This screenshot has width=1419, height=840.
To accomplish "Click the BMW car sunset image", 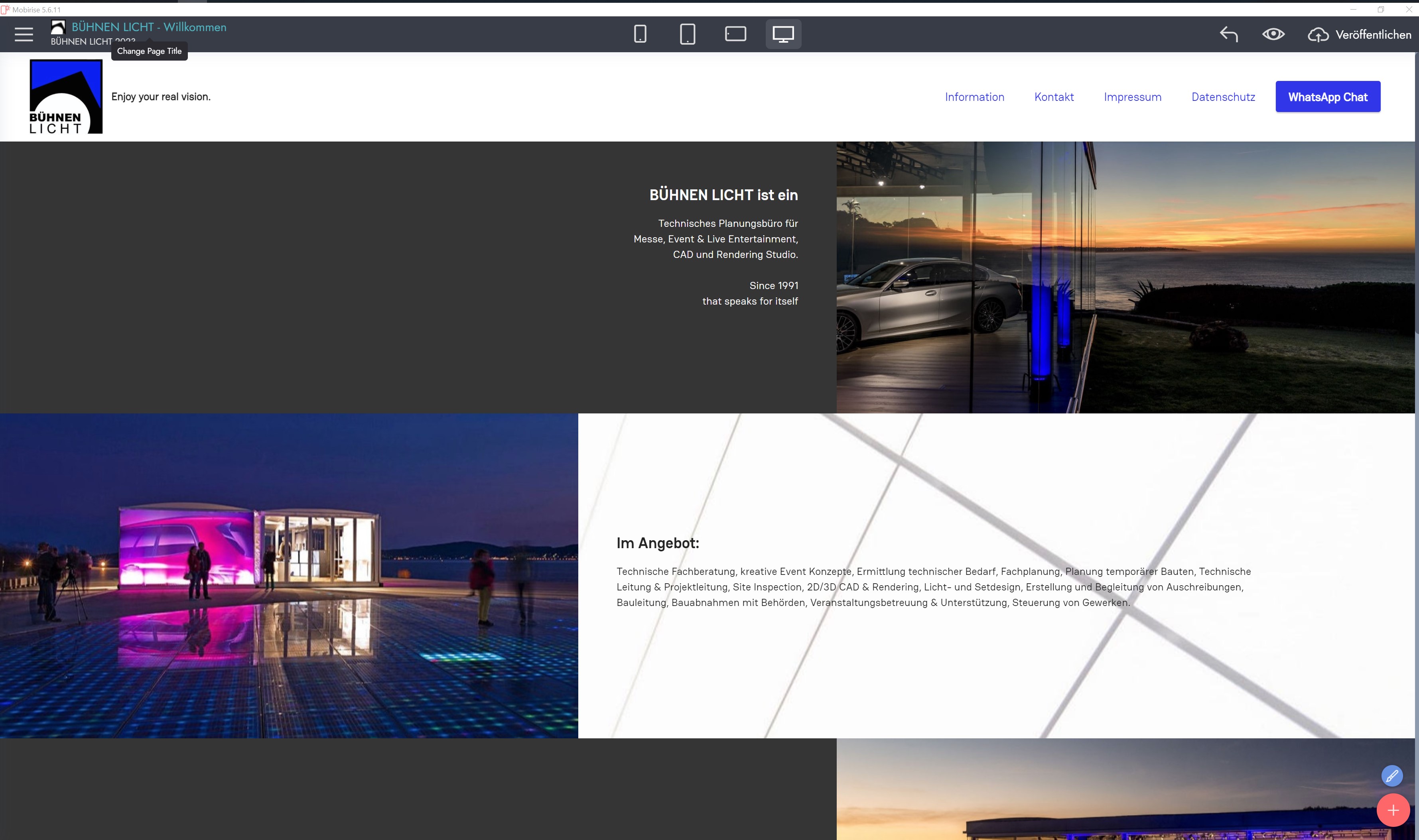I will click(x=1125, y=277).
